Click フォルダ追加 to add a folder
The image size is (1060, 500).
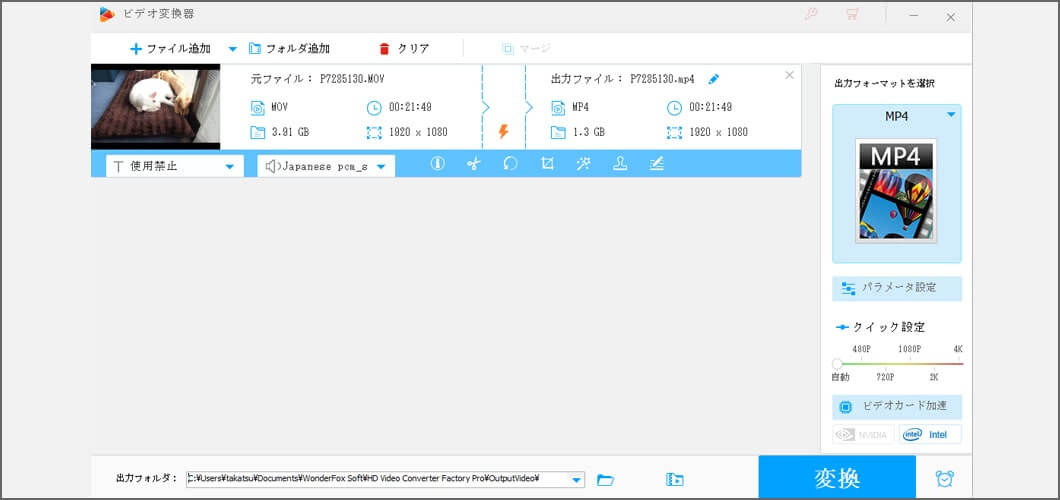pos(289,48)
